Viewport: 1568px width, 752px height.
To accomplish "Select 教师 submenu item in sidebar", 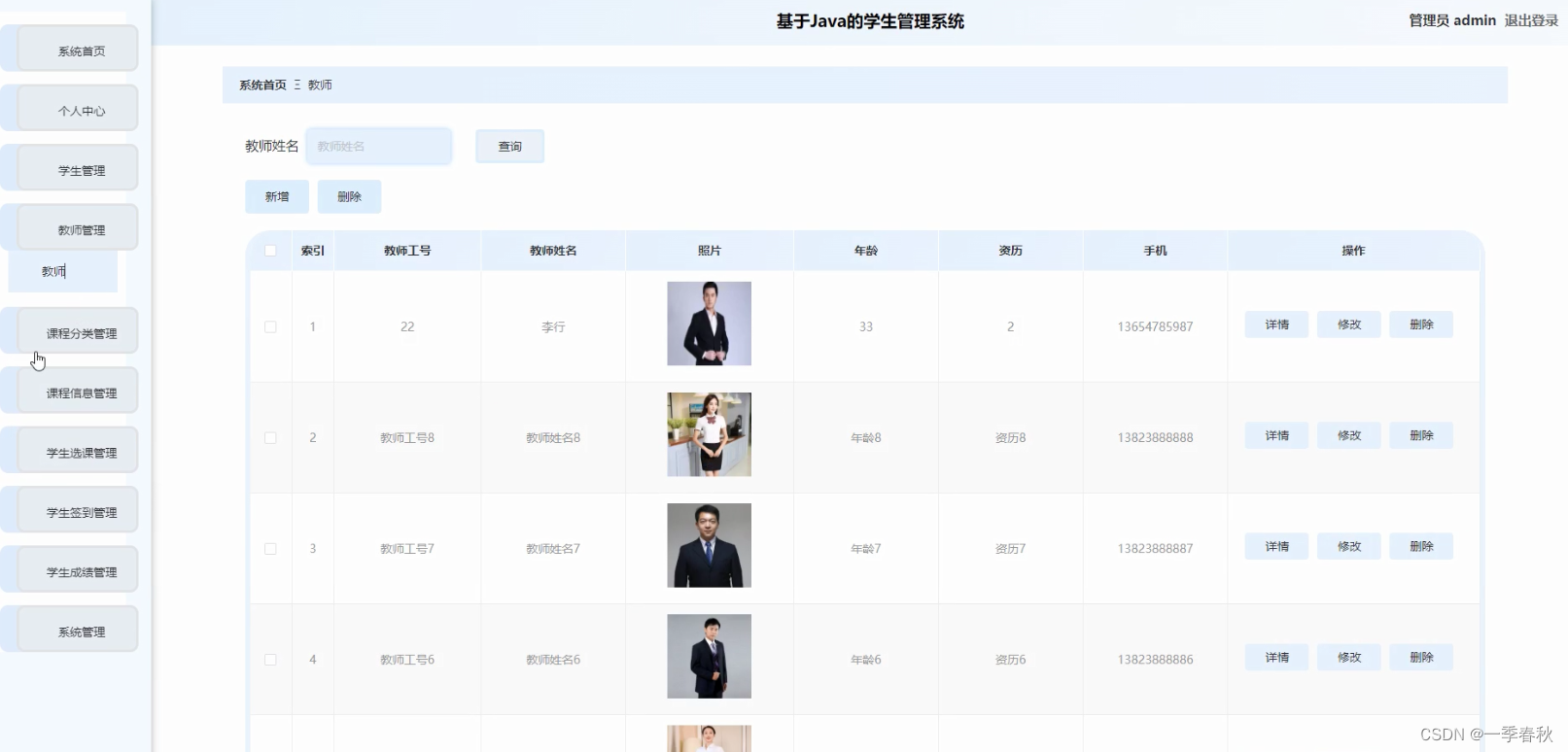I will [x=63, y=271].
